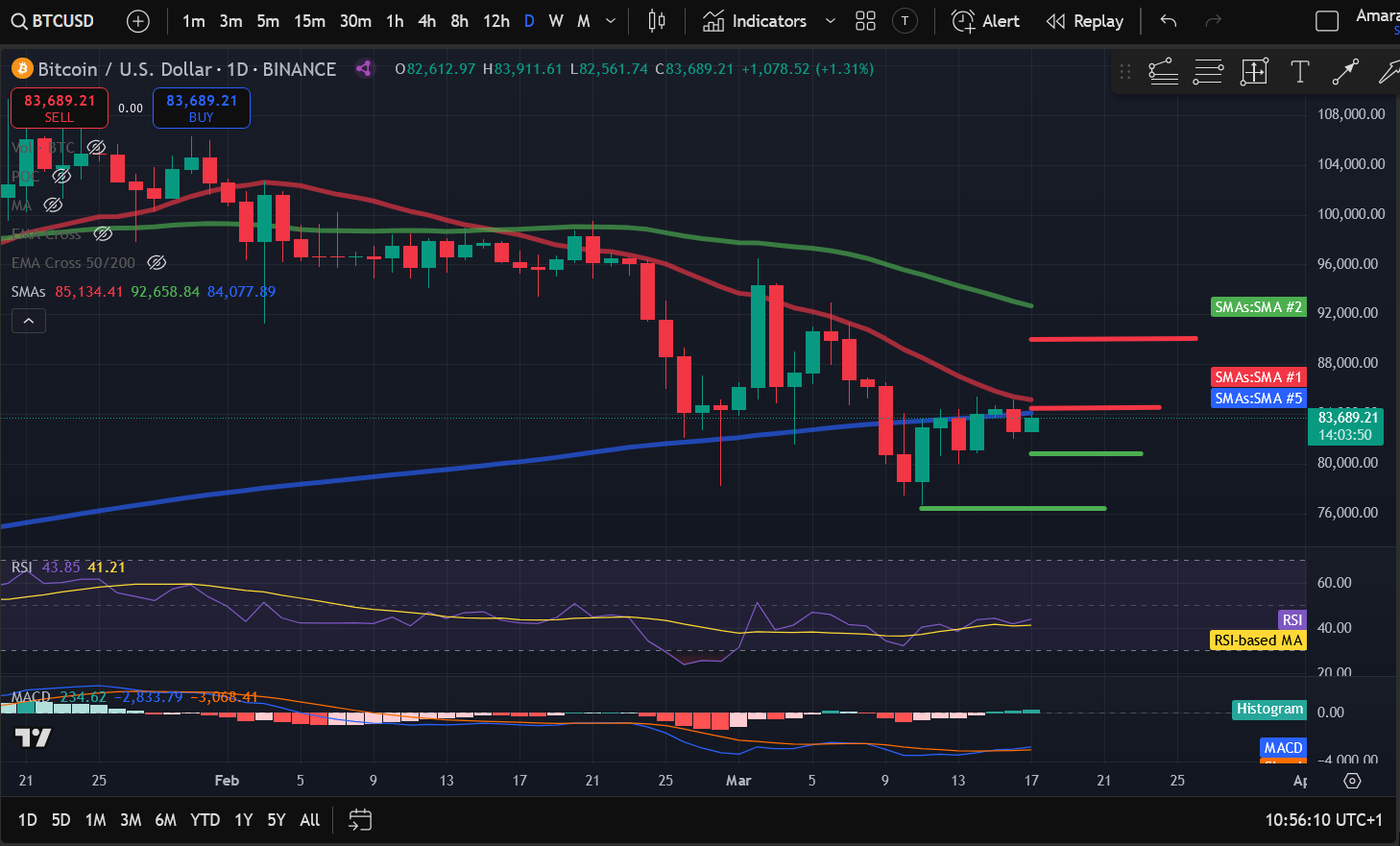This screenshot has width=1400, height=846.
Task: Click the SMAs:SMA #1 price scale label
Action: click(x=1259, y=377)
